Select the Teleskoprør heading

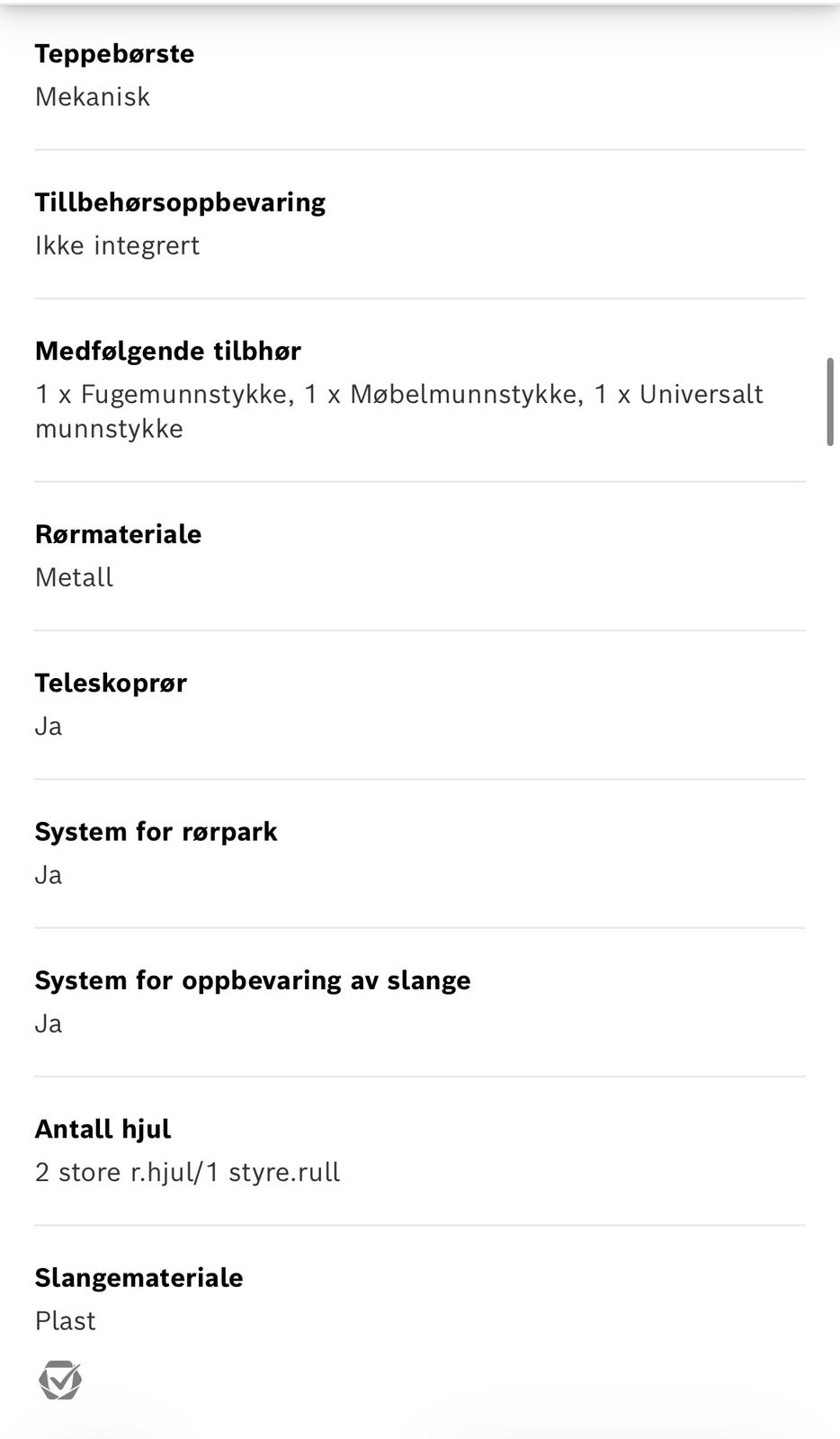coord(111,684)
